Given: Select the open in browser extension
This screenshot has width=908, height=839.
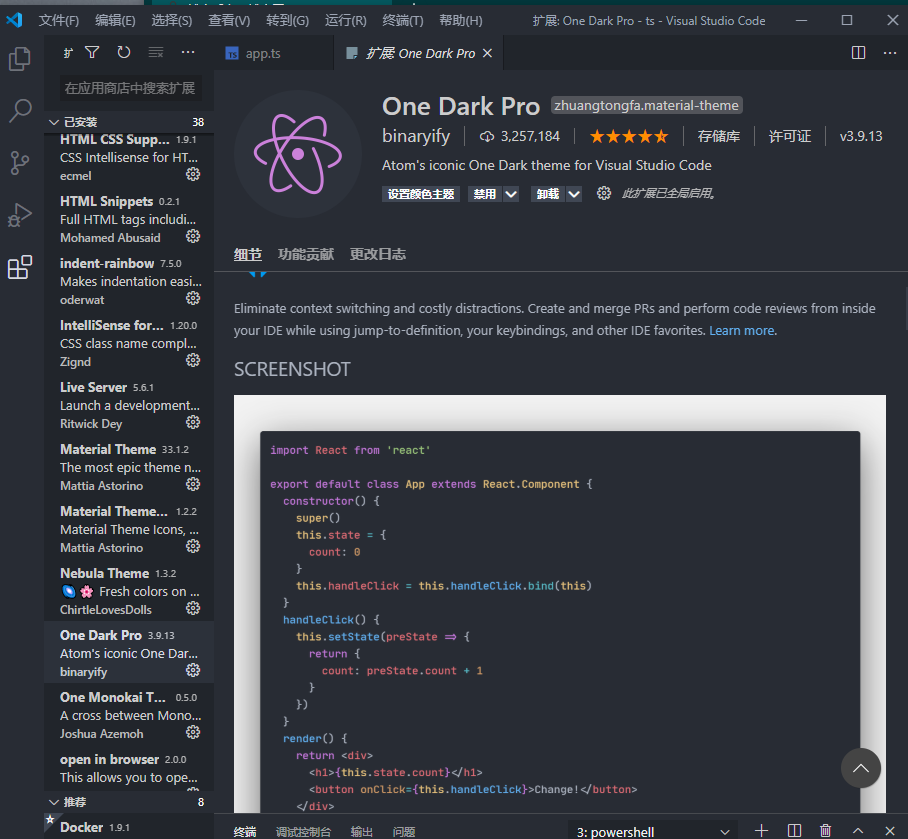Looking at the screenshot, I should [x=129, y=768].
